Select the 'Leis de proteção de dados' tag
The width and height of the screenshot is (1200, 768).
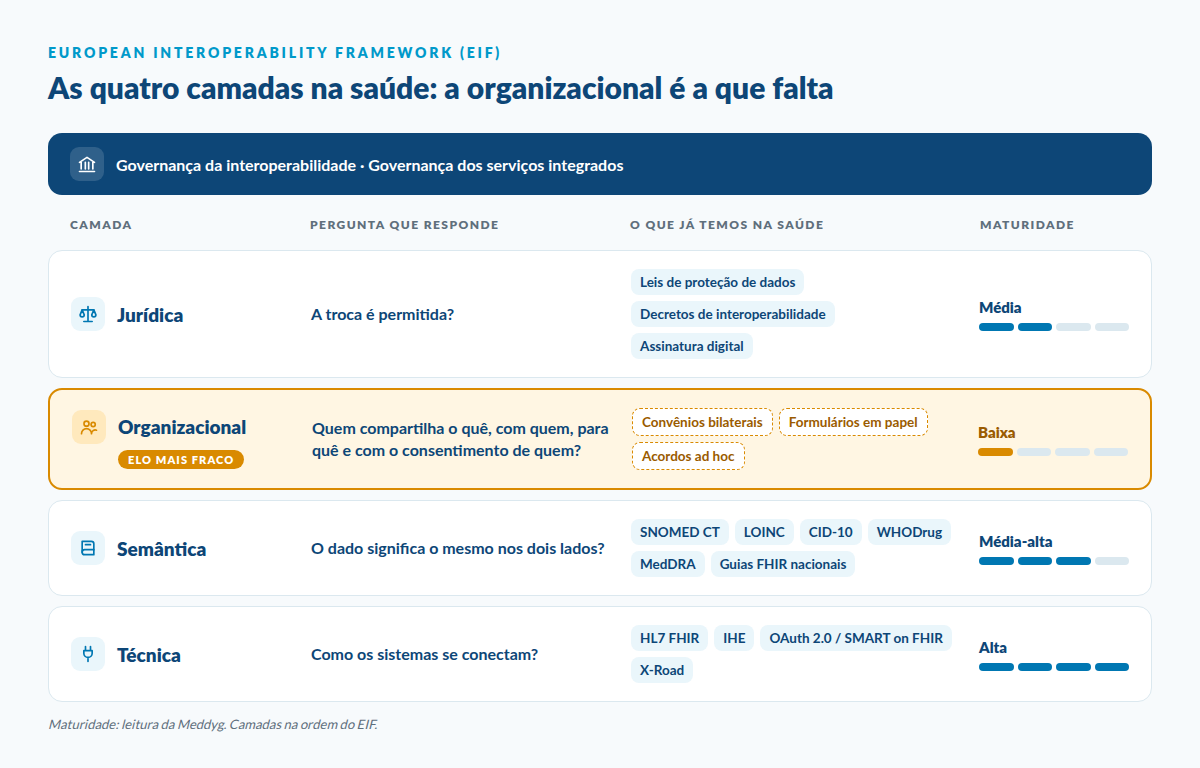tap(718, 282)
